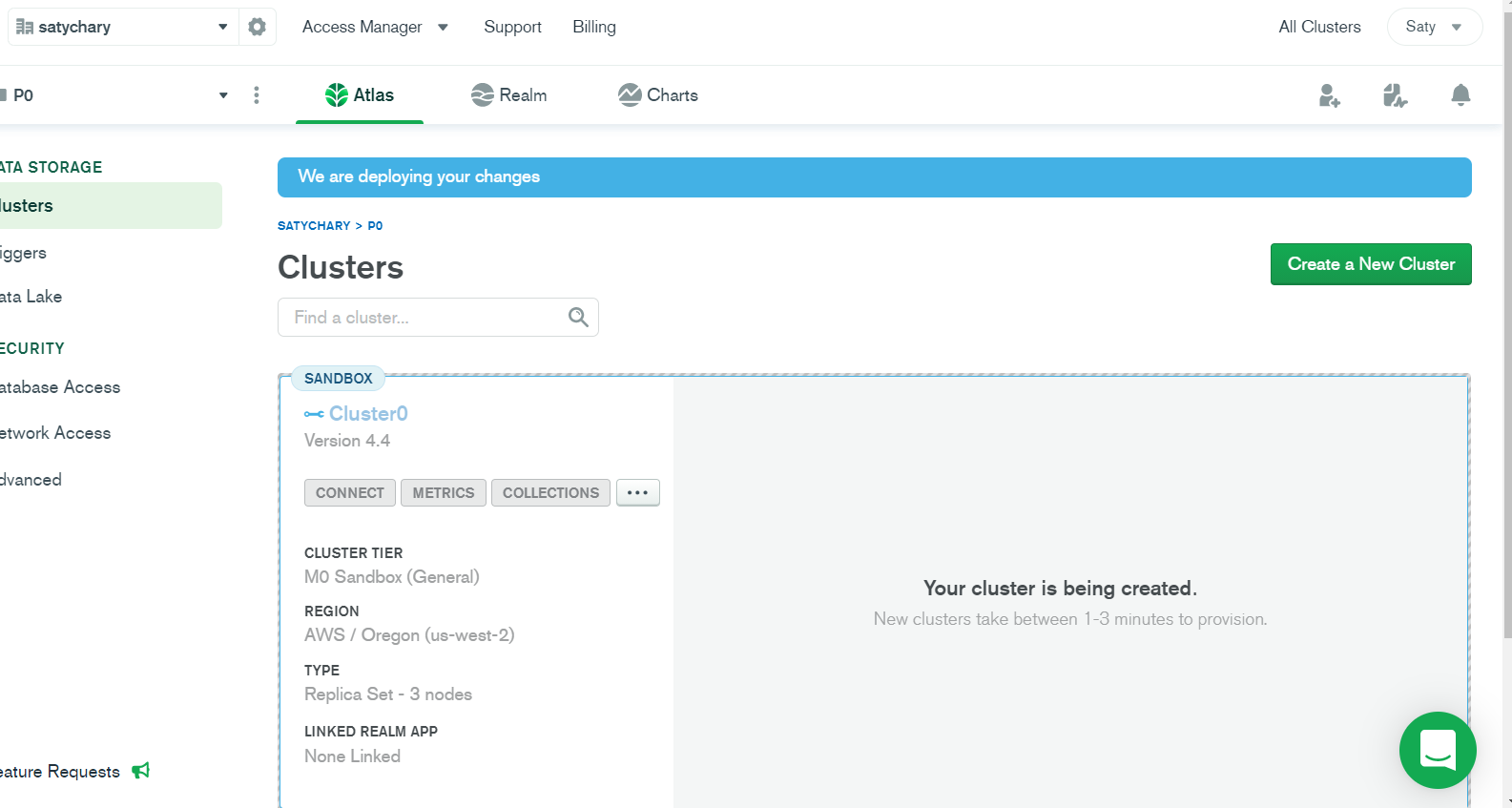Click the SANDBOX badge
This screenshot has width=1512, height=808.
pos(338,379)
